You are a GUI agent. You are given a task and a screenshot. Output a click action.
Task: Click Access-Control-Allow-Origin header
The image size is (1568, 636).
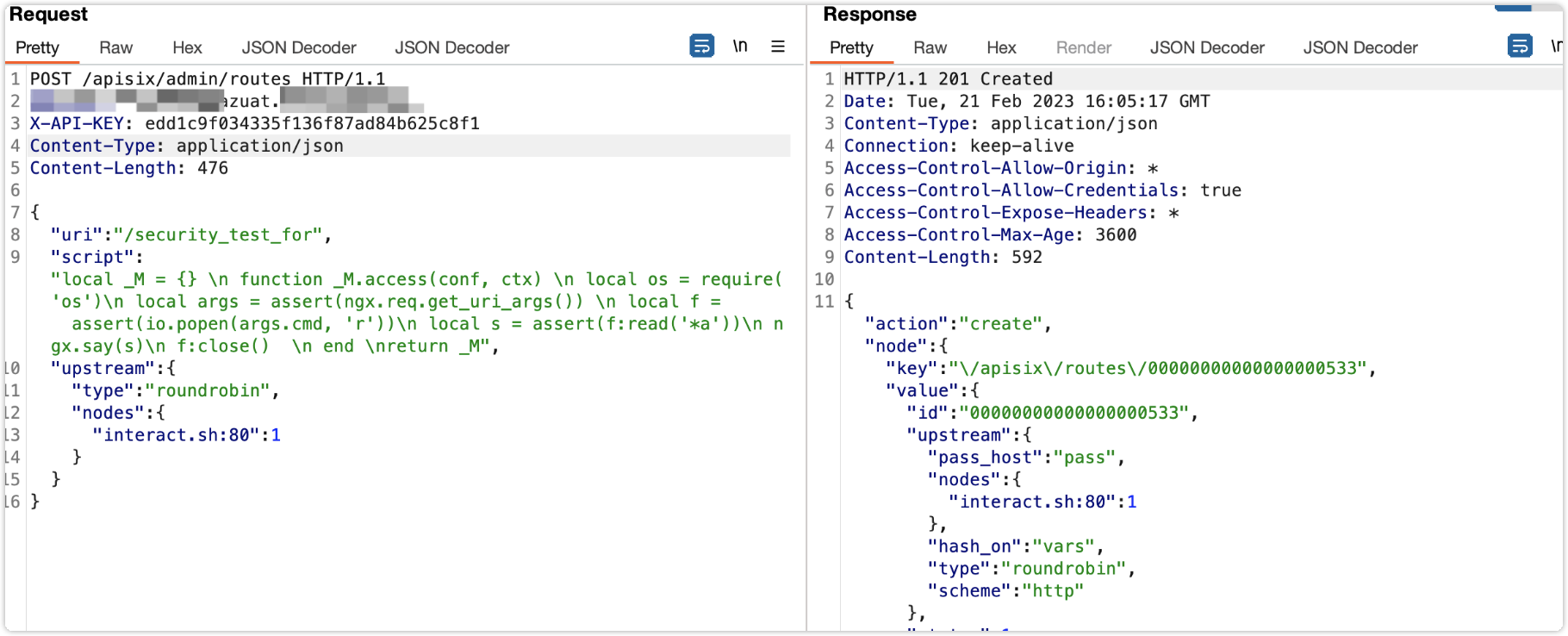point(1001,169)
